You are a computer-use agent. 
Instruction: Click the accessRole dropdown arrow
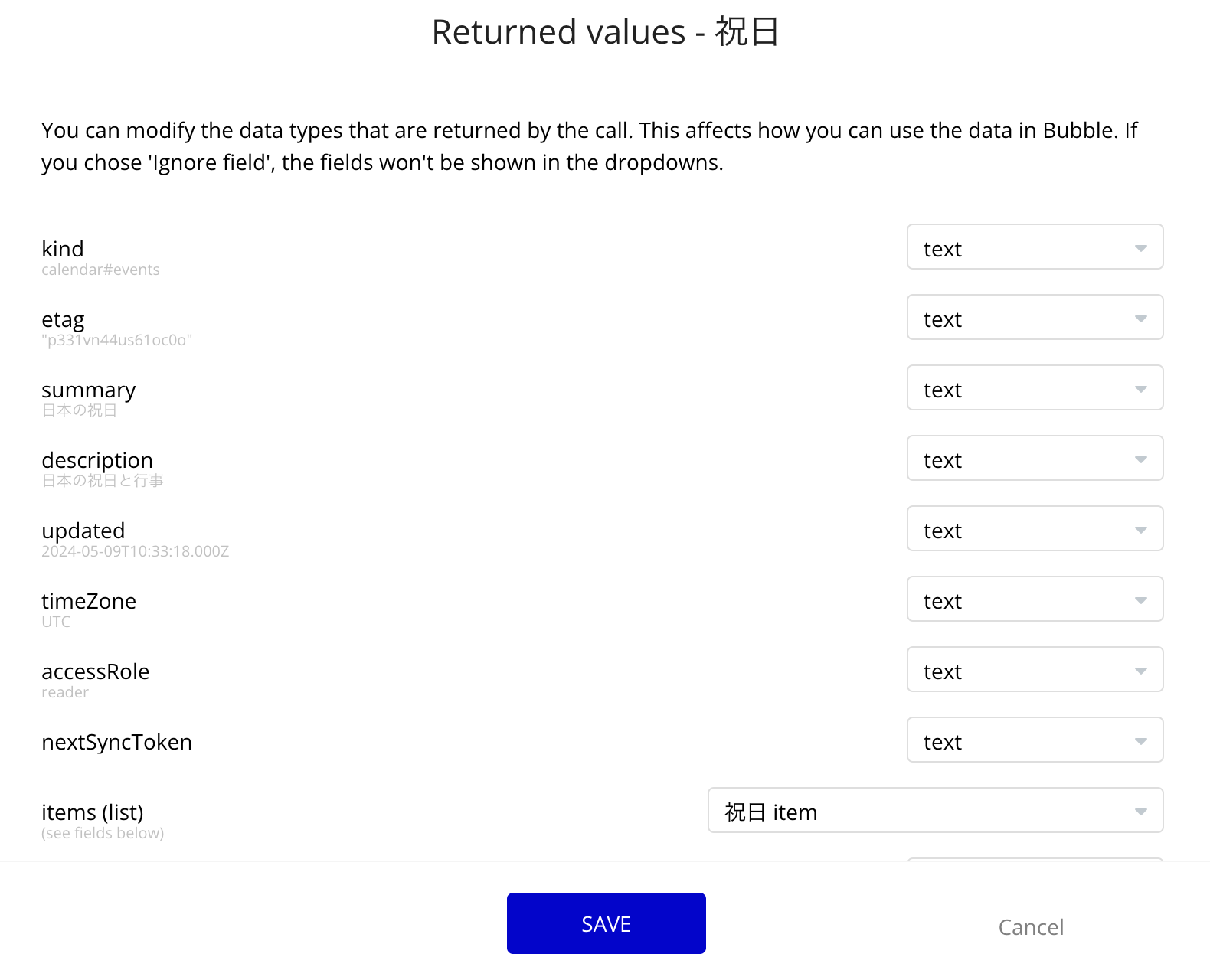click(x=1140, y=671)
